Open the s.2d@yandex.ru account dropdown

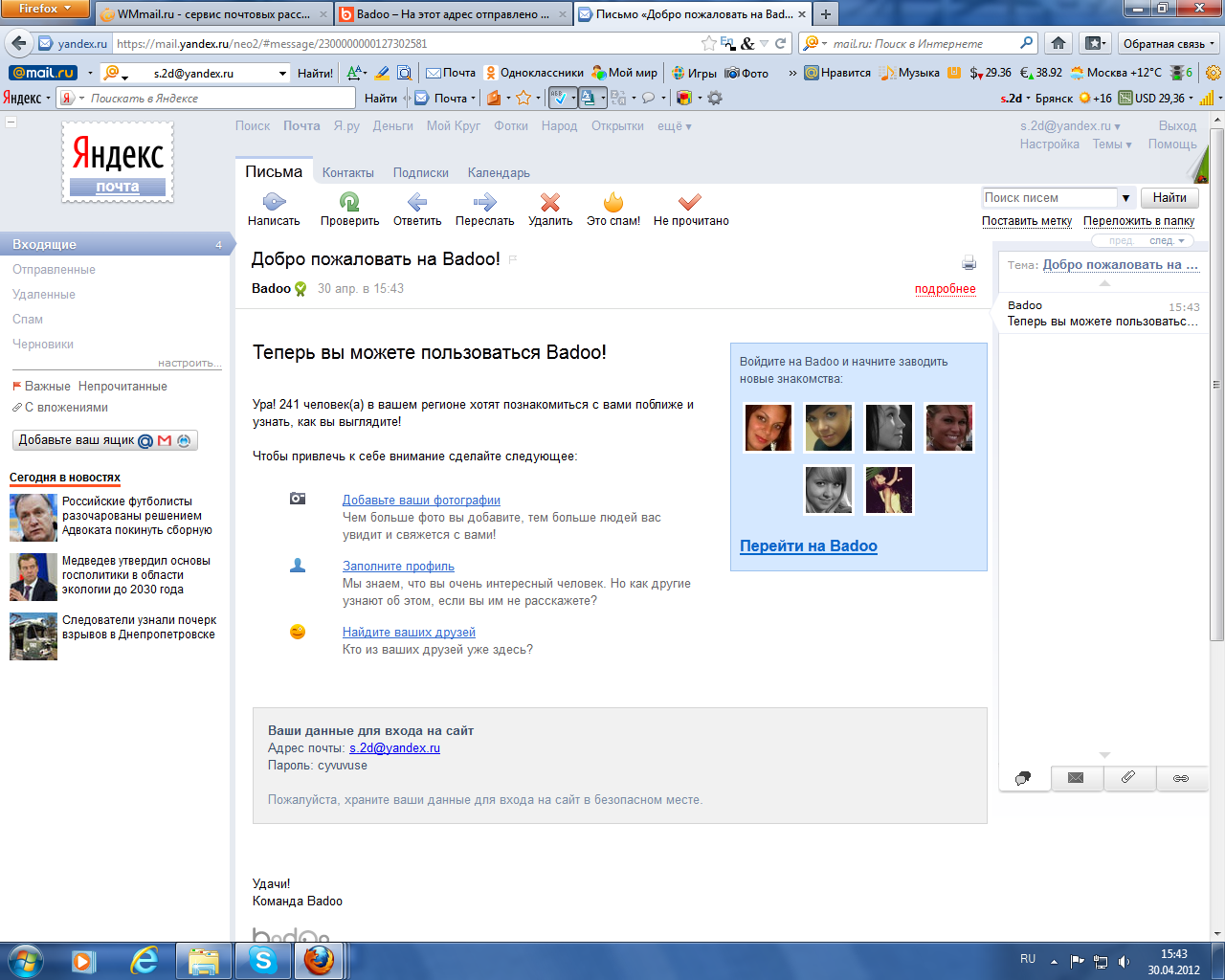(1070, 126)
